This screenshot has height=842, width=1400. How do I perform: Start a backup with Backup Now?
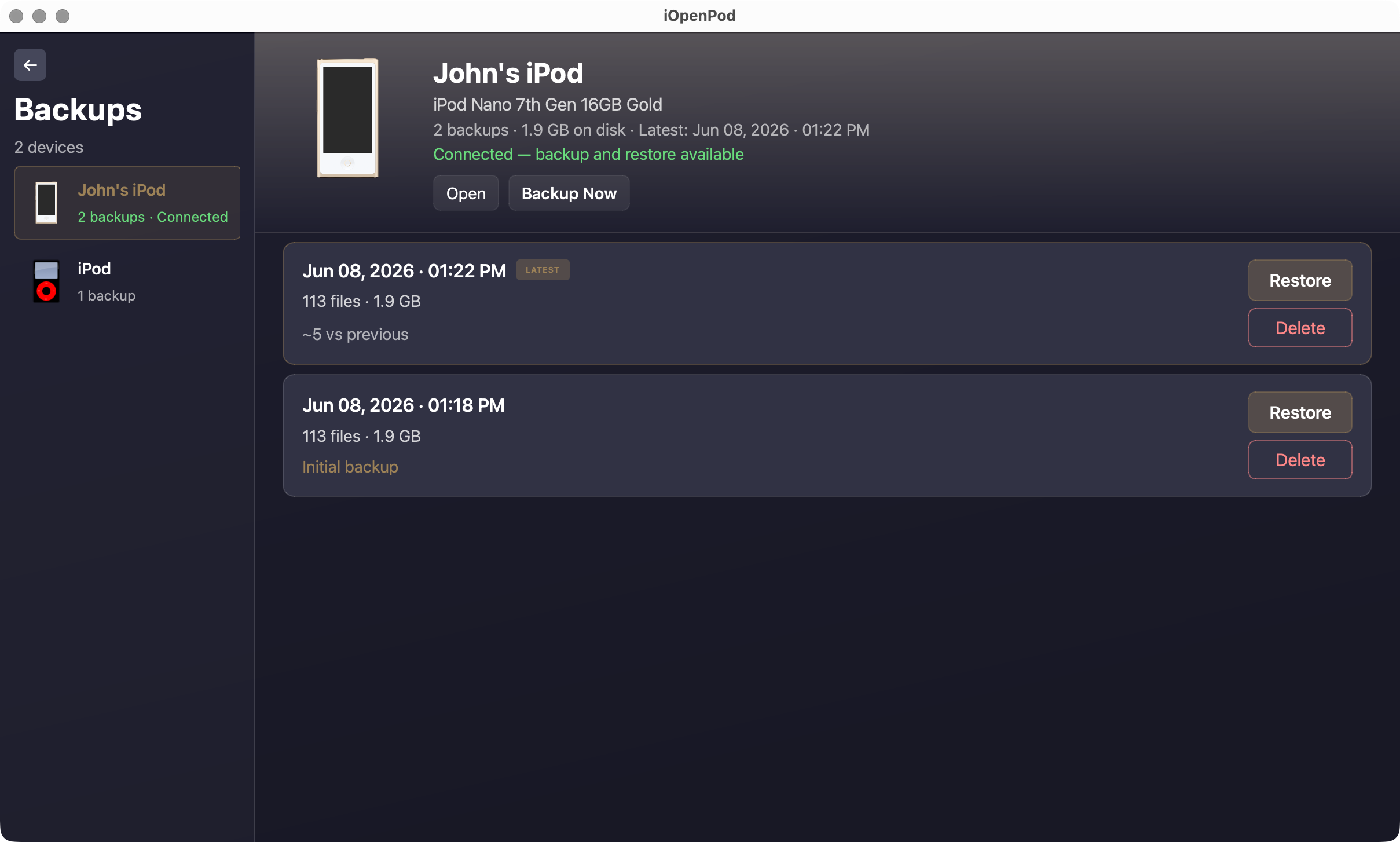(569, 193)
